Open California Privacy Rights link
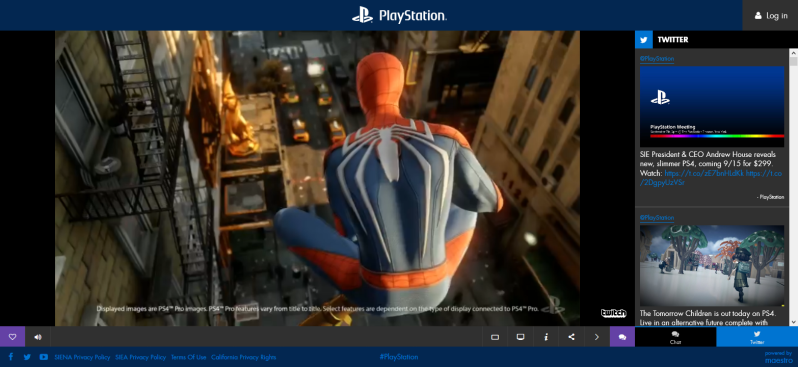 pos(244,357)
